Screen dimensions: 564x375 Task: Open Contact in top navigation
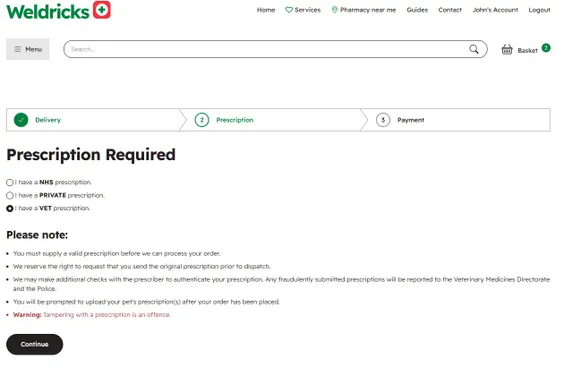450,10
